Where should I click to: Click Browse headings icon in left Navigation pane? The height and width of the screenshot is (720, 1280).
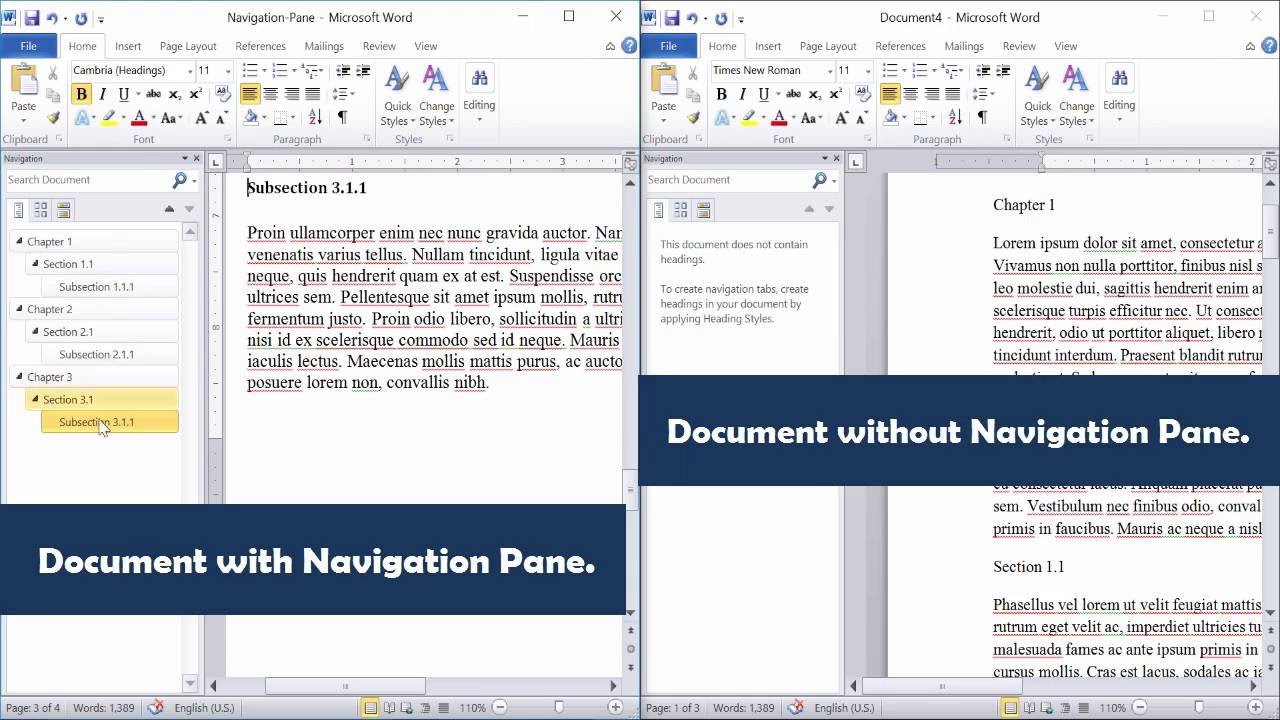pyautogui.click(x=18, y=210)
